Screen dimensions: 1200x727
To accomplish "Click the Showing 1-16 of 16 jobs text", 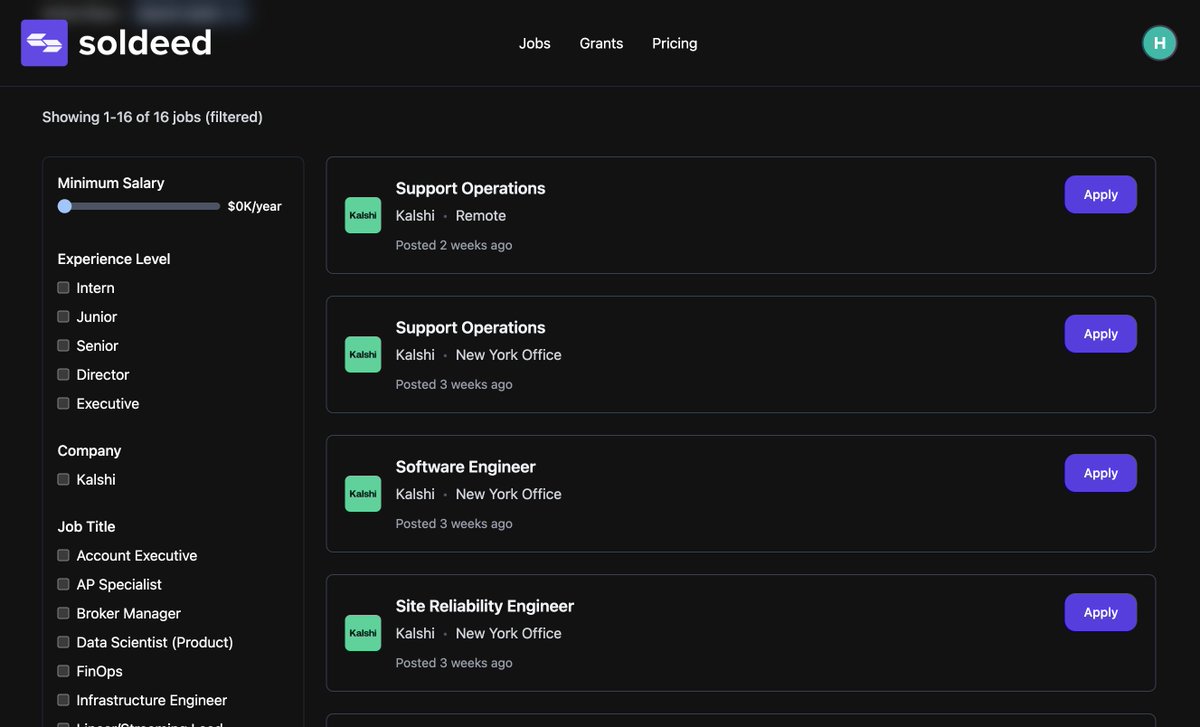I will pos(152,117).
